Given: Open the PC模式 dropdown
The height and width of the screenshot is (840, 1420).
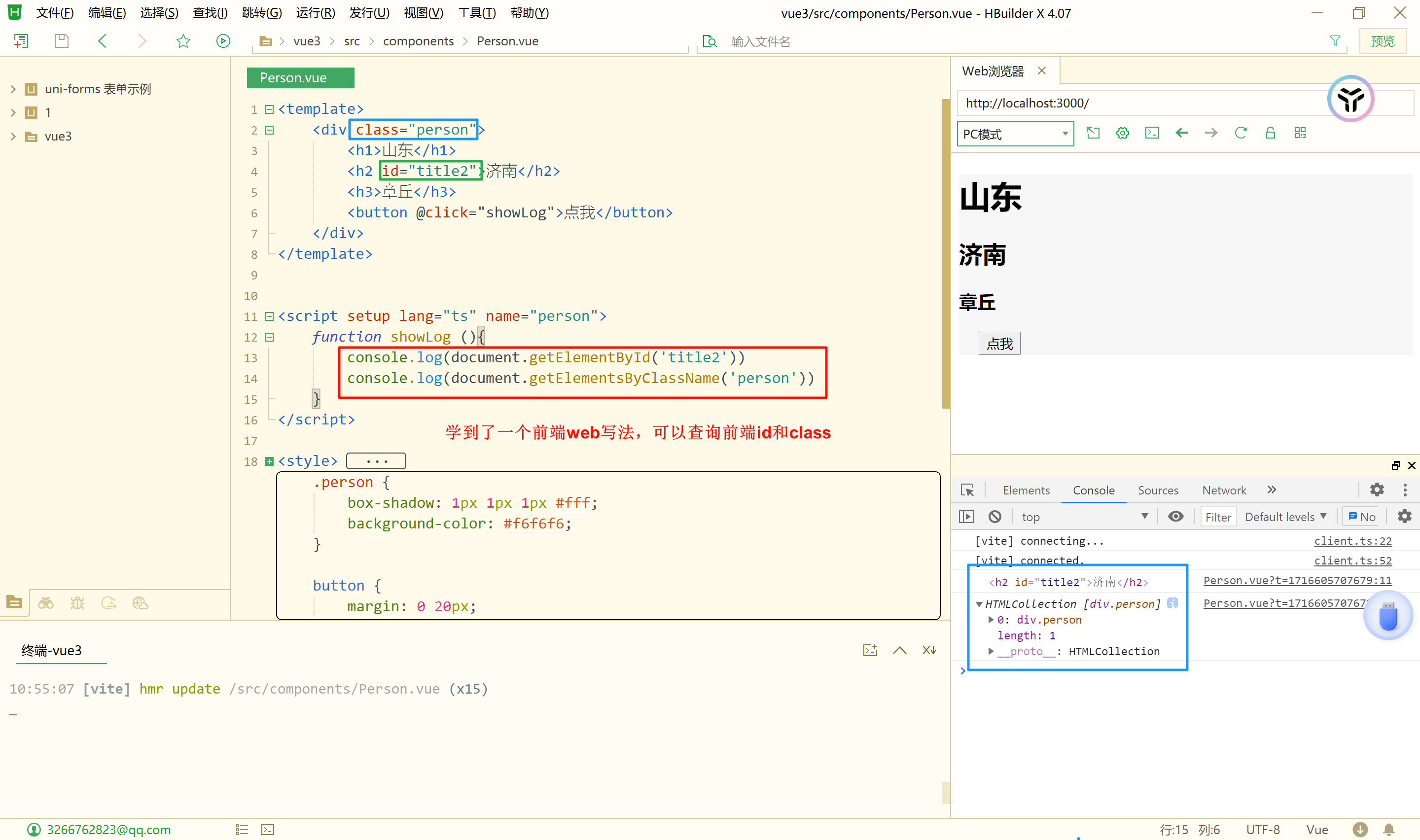Looking at the screenshot, I should [x=1015, y=134].
